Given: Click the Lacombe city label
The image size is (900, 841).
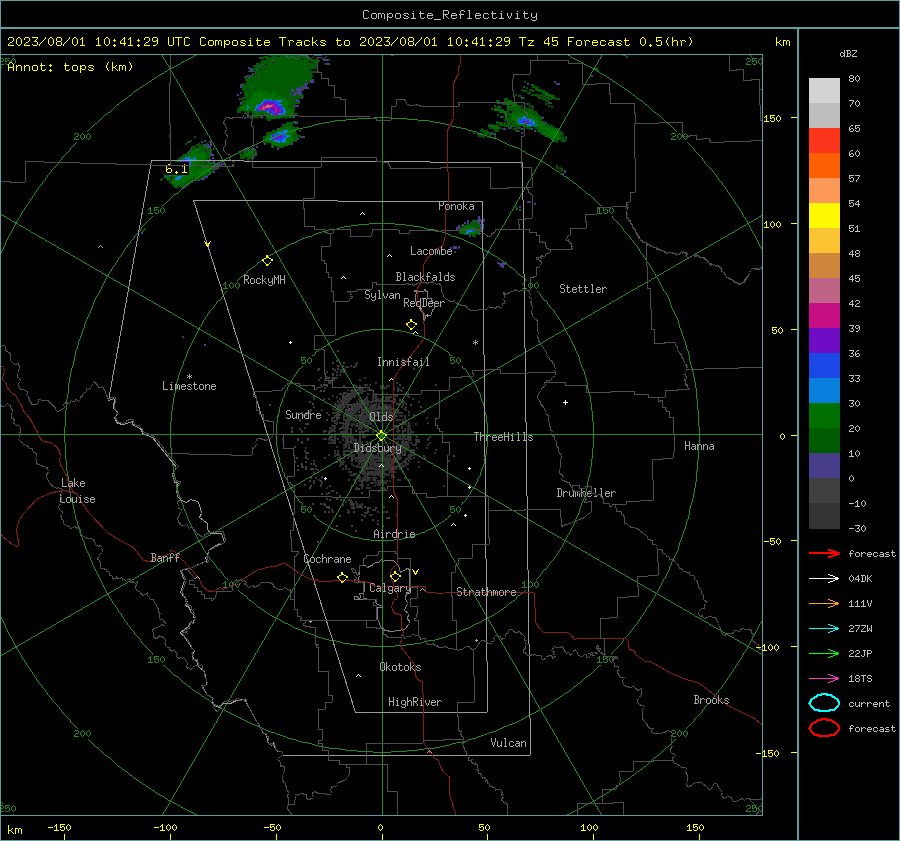Looking at the screenshot, I should coord(431,251).
